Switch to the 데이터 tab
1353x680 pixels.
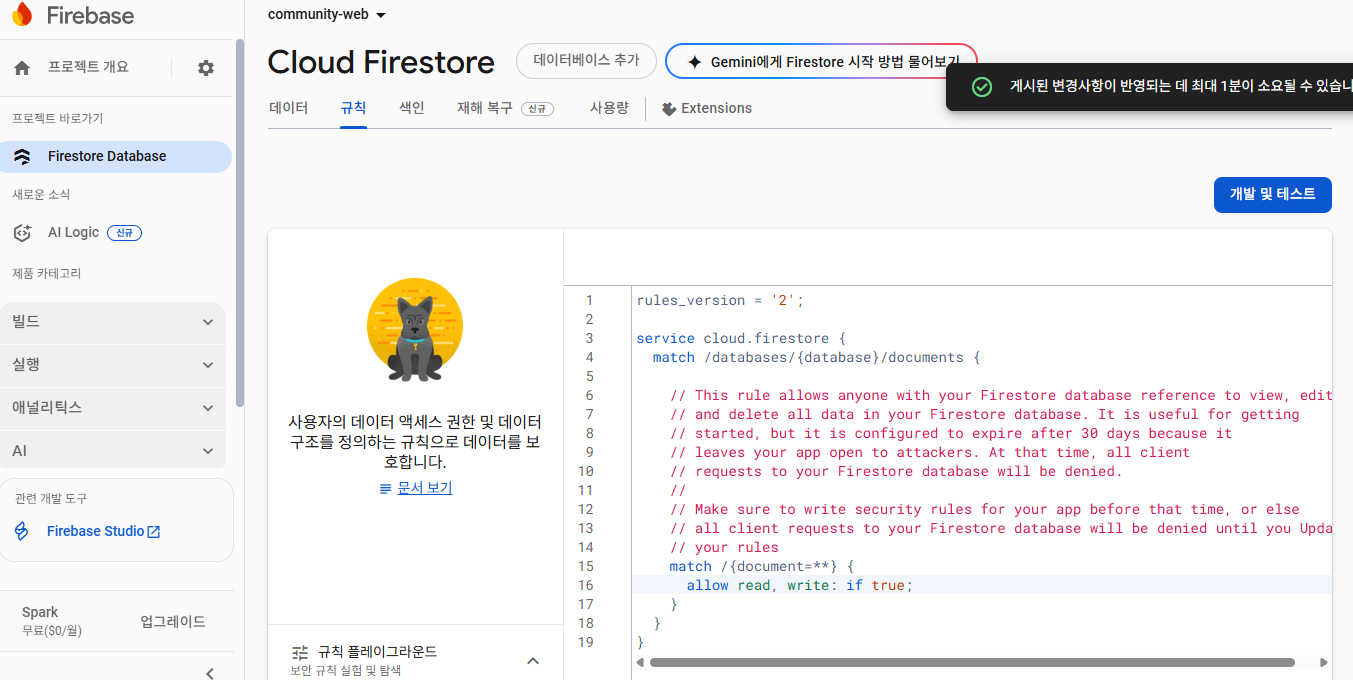289,108
